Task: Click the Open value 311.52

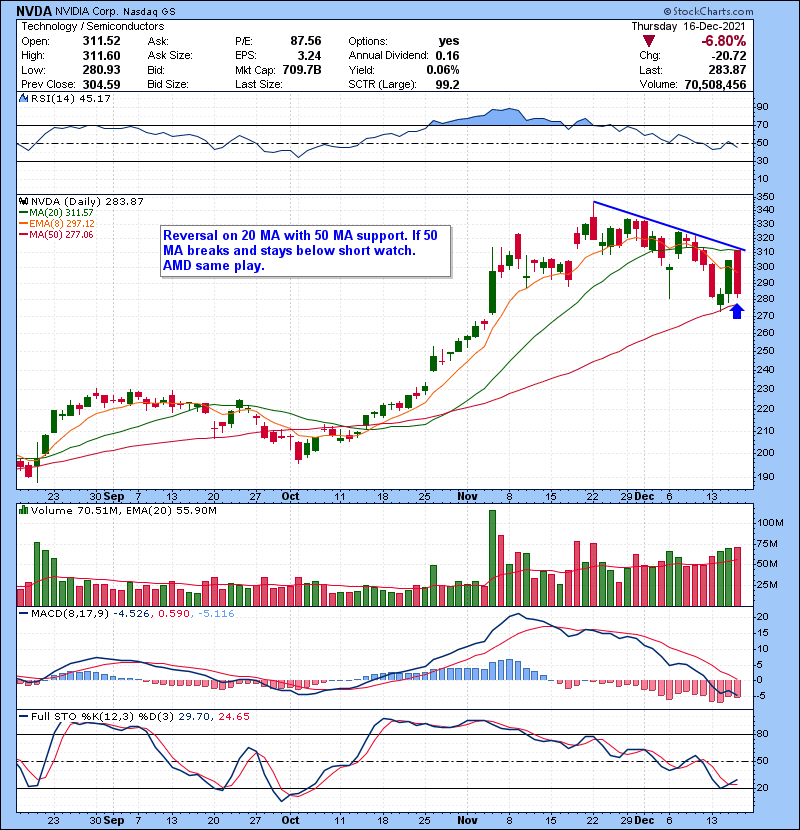Action: (101, 41)
